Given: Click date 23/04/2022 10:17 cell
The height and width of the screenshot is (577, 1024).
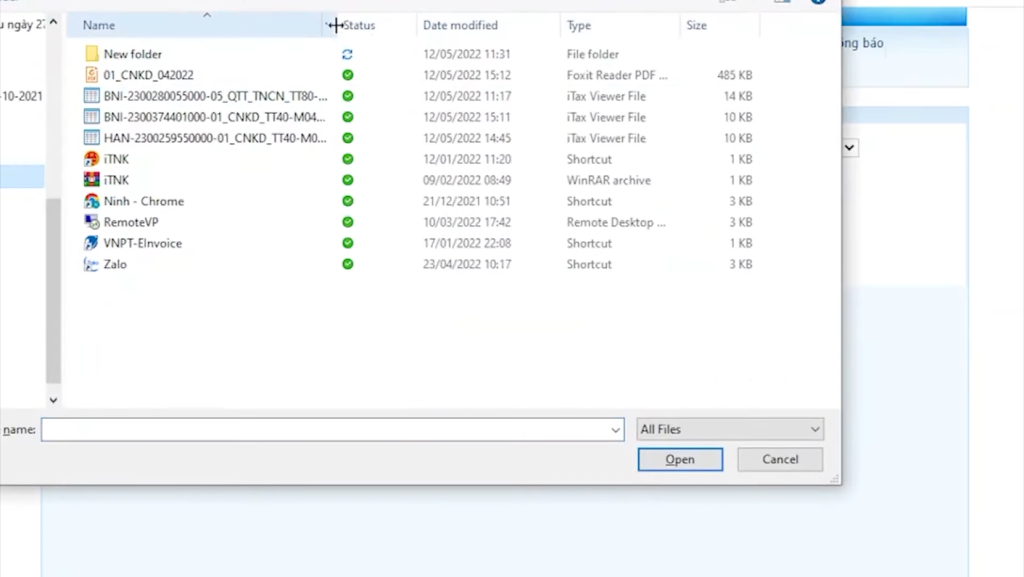Looking at the screenshot, I should [x=466, y=264].
